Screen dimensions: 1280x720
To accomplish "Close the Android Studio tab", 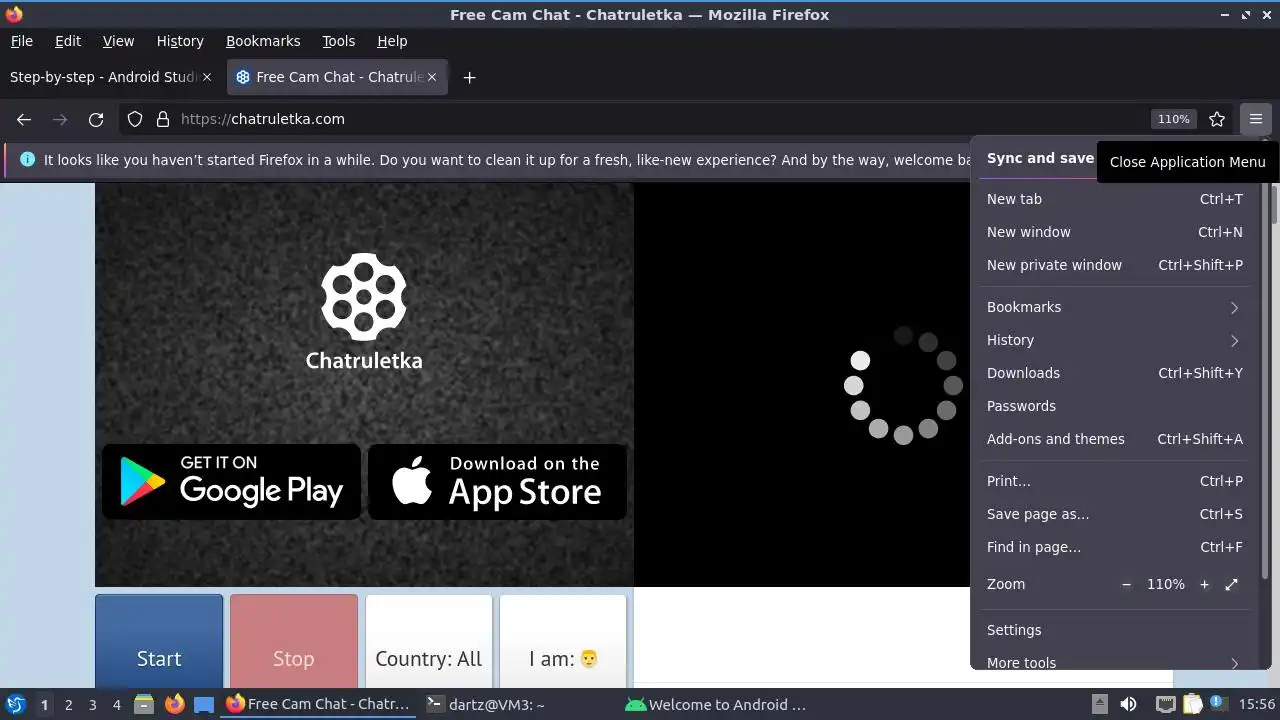I will pyautogui.click(x=207, y=77).
